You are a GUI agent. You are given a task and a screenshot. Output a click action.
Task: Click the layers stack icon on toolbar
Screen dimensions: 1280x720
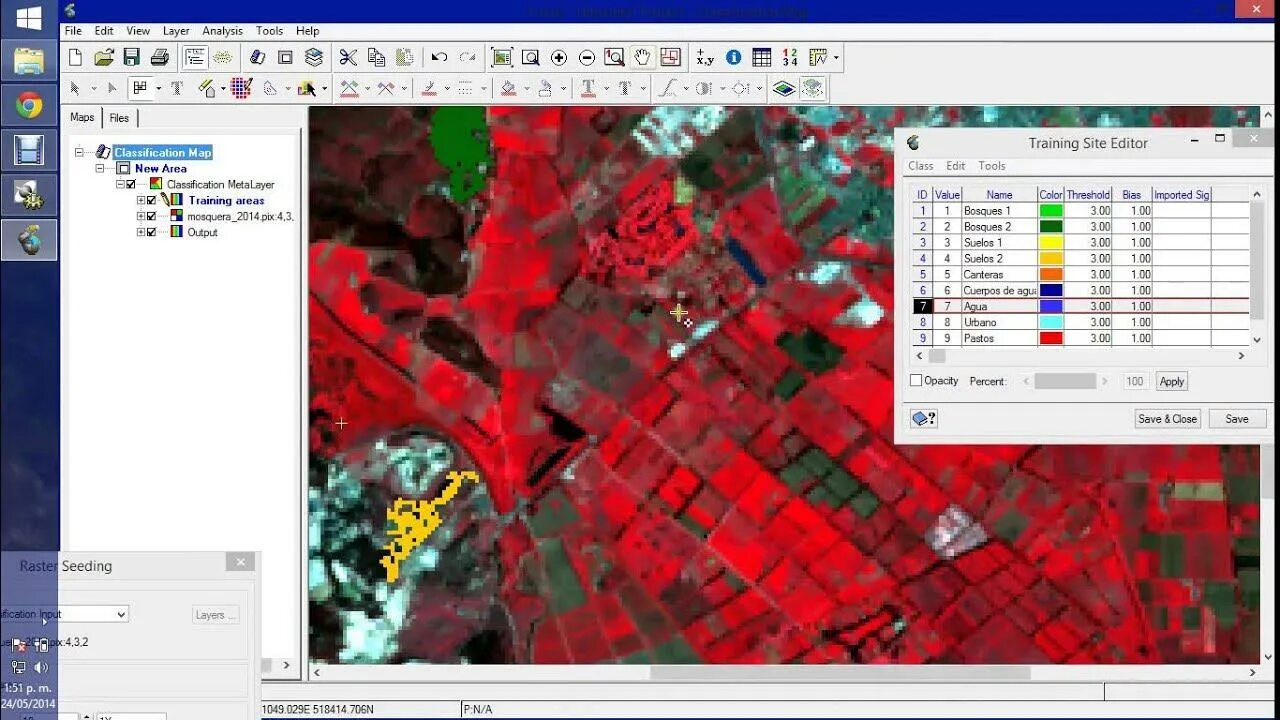[314, 58]
